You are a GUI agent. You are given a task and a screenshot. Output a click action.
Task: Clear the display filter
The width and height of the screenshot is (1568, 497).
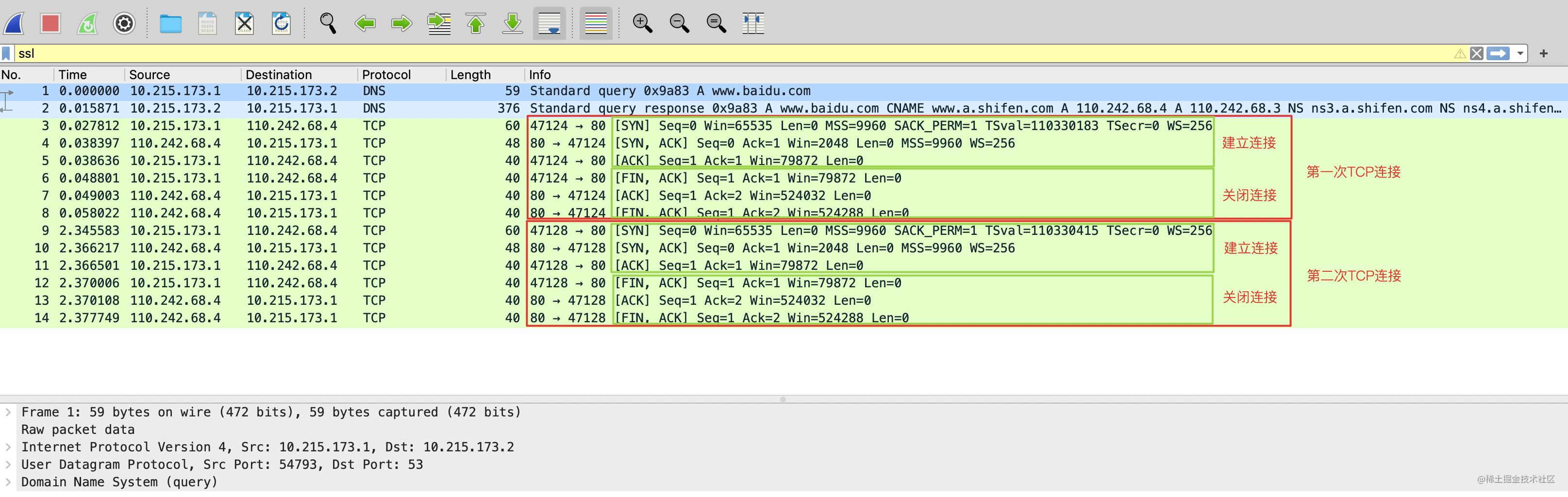coord(1477,53)
